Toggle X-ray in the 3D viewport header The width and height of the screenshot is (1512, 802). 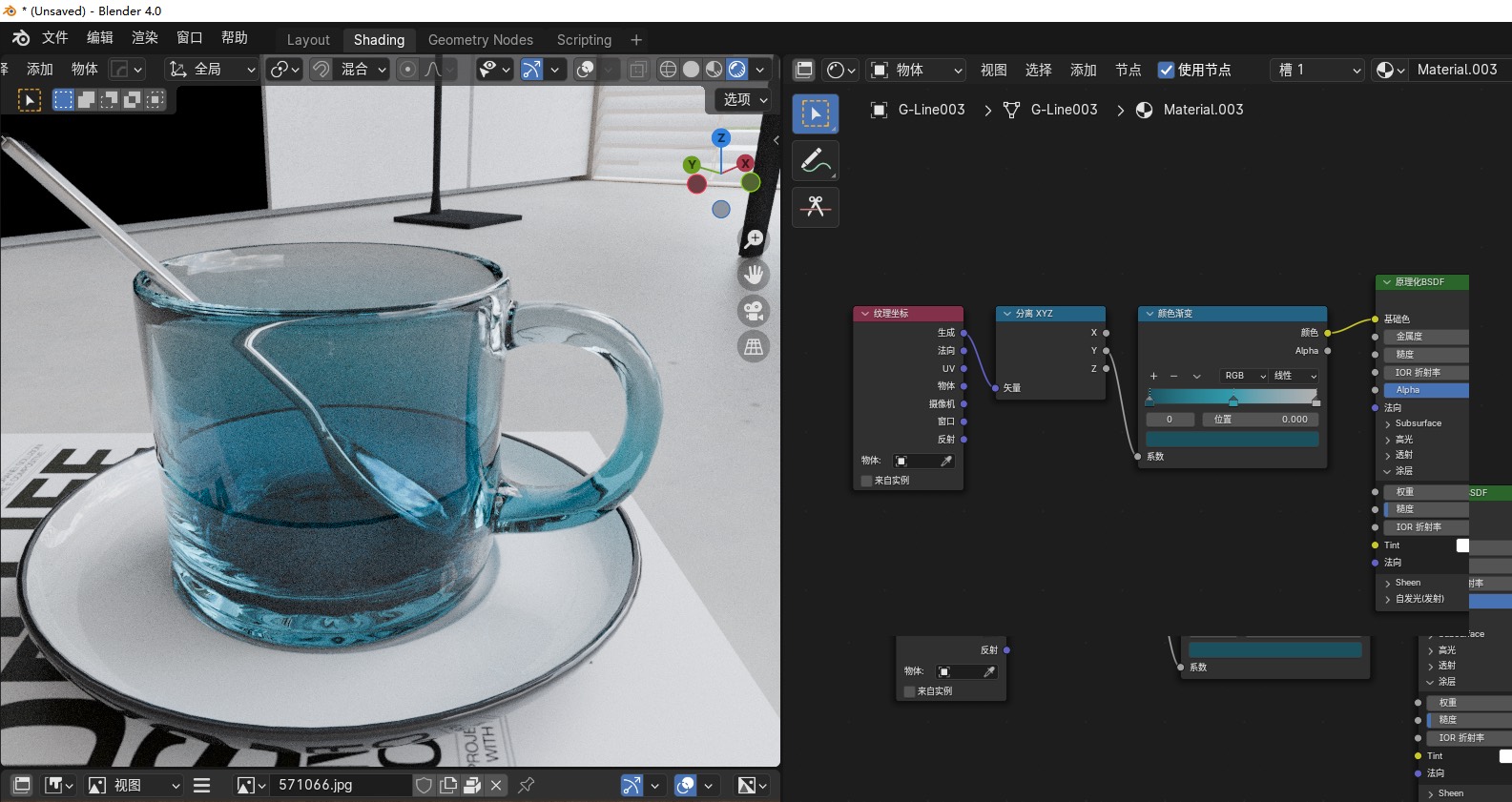(638, 70)
